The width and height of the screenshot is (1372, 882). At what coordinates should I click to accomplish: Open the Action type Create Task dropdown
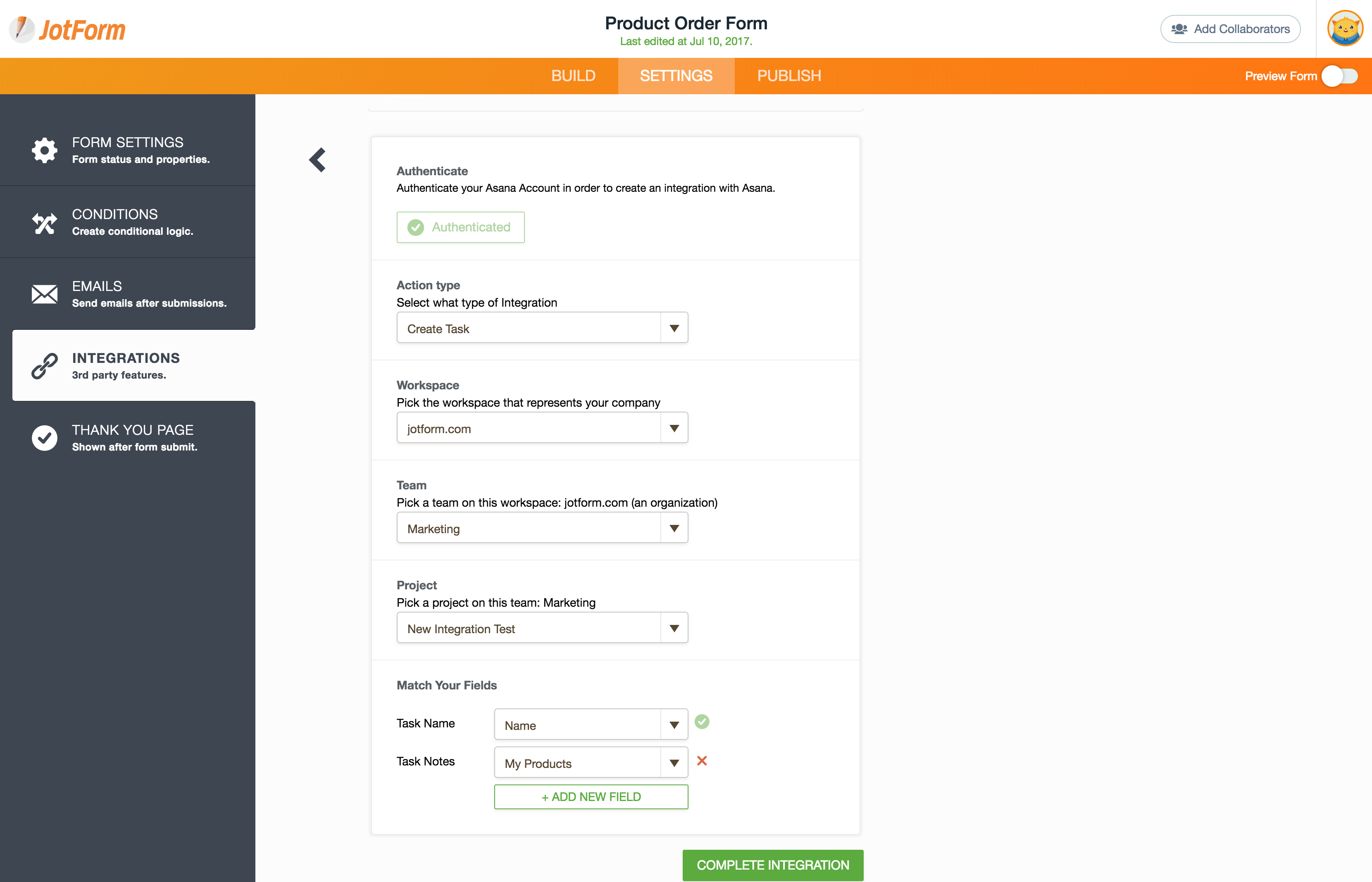(x=542, y=328)
